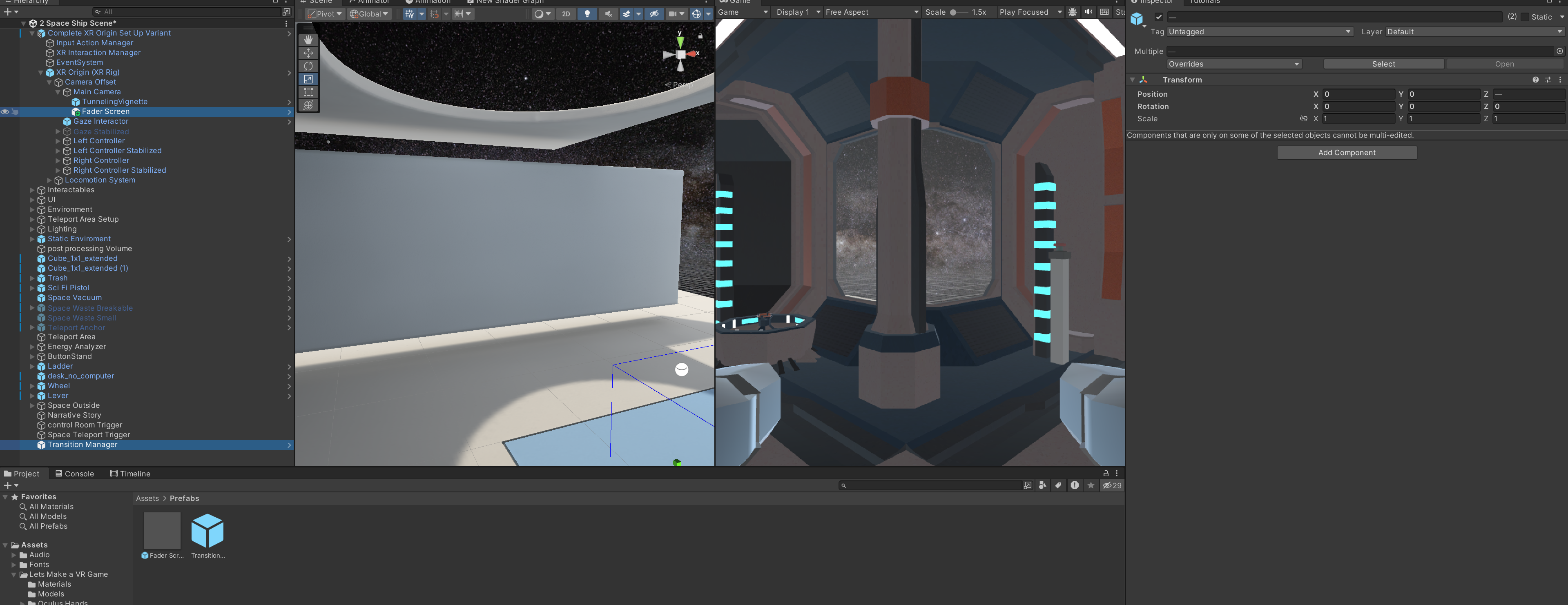Mute game audio speaker icon
The image size is (1568, 605).
(x=1088, y=12)
